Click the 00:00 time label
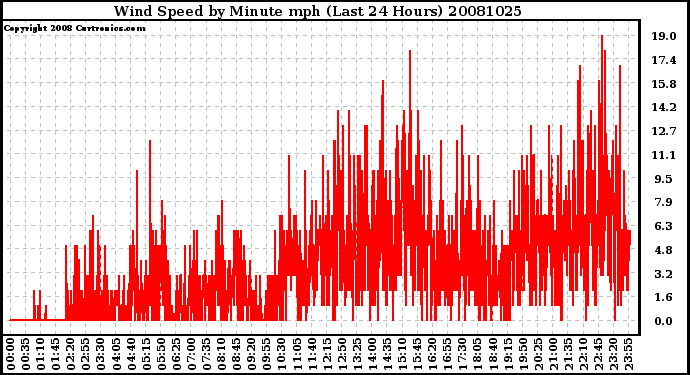Viewport: 690px width, 375px height. coord(11,354)
